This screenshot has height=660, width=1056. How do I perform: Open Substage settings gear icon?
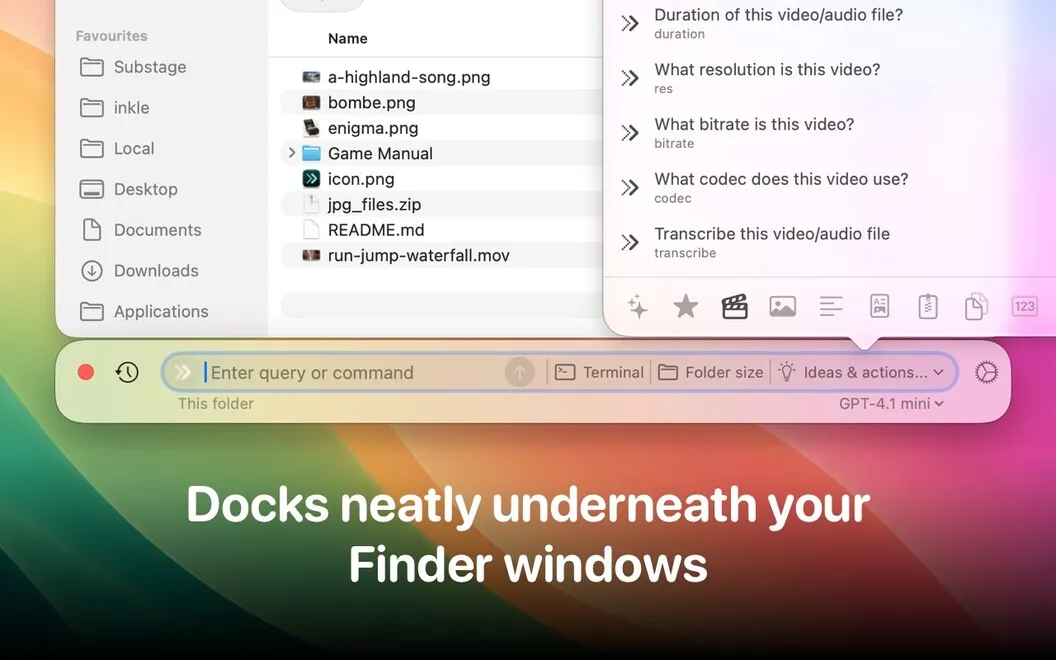tap(987, 372)
